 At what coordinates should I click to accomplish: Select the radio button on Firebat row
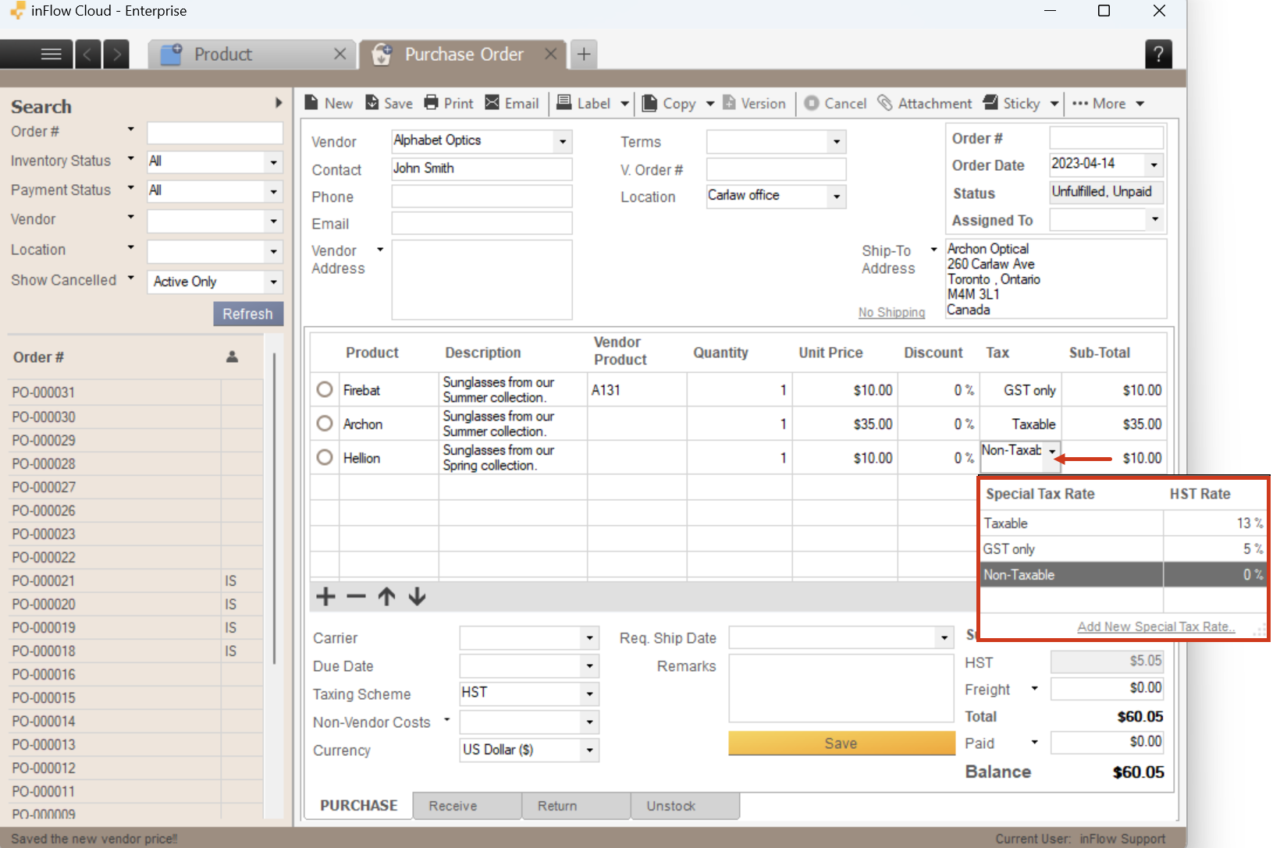click(324, 389)
